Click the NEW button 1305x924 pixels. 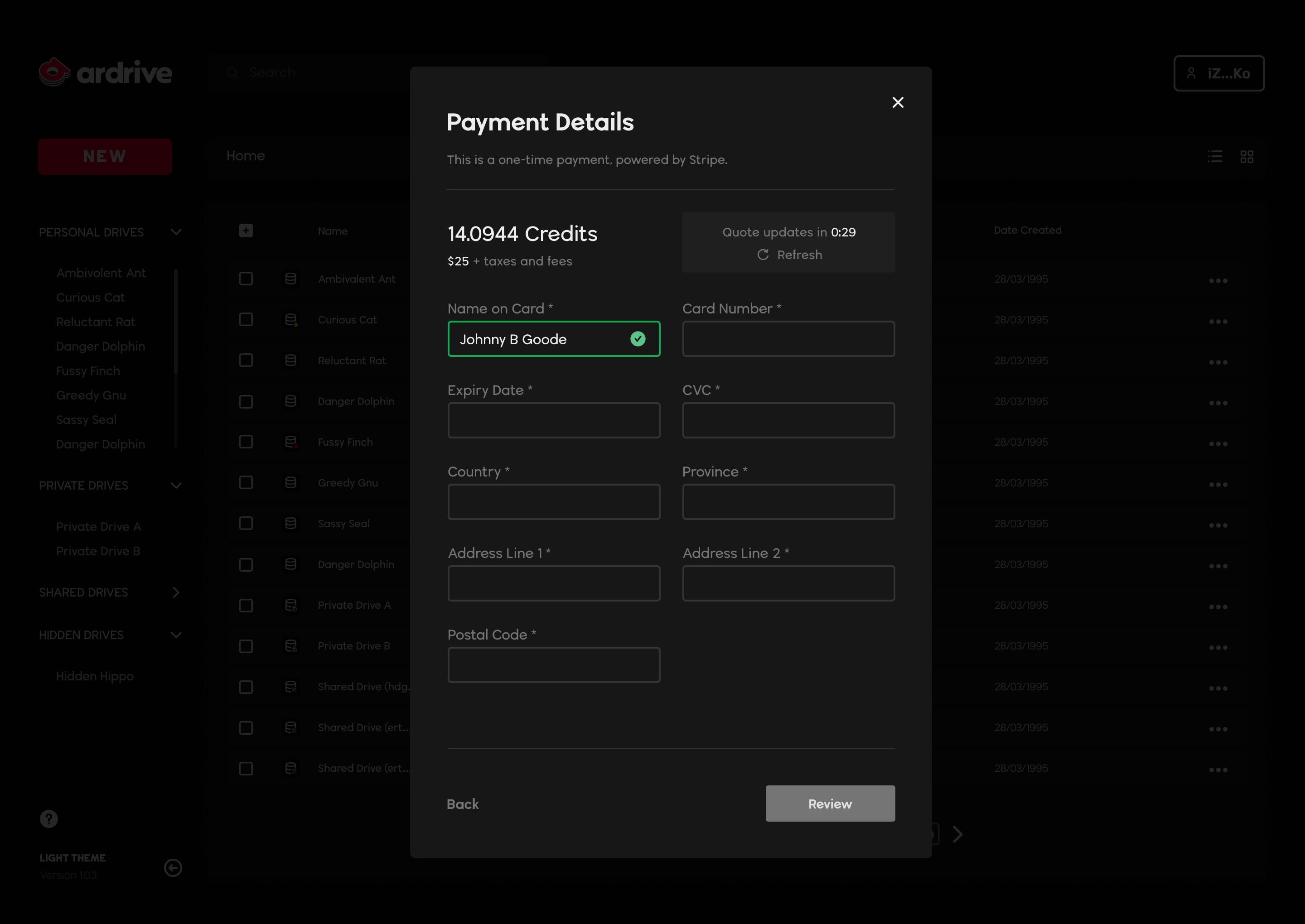[x=105, y=156]
